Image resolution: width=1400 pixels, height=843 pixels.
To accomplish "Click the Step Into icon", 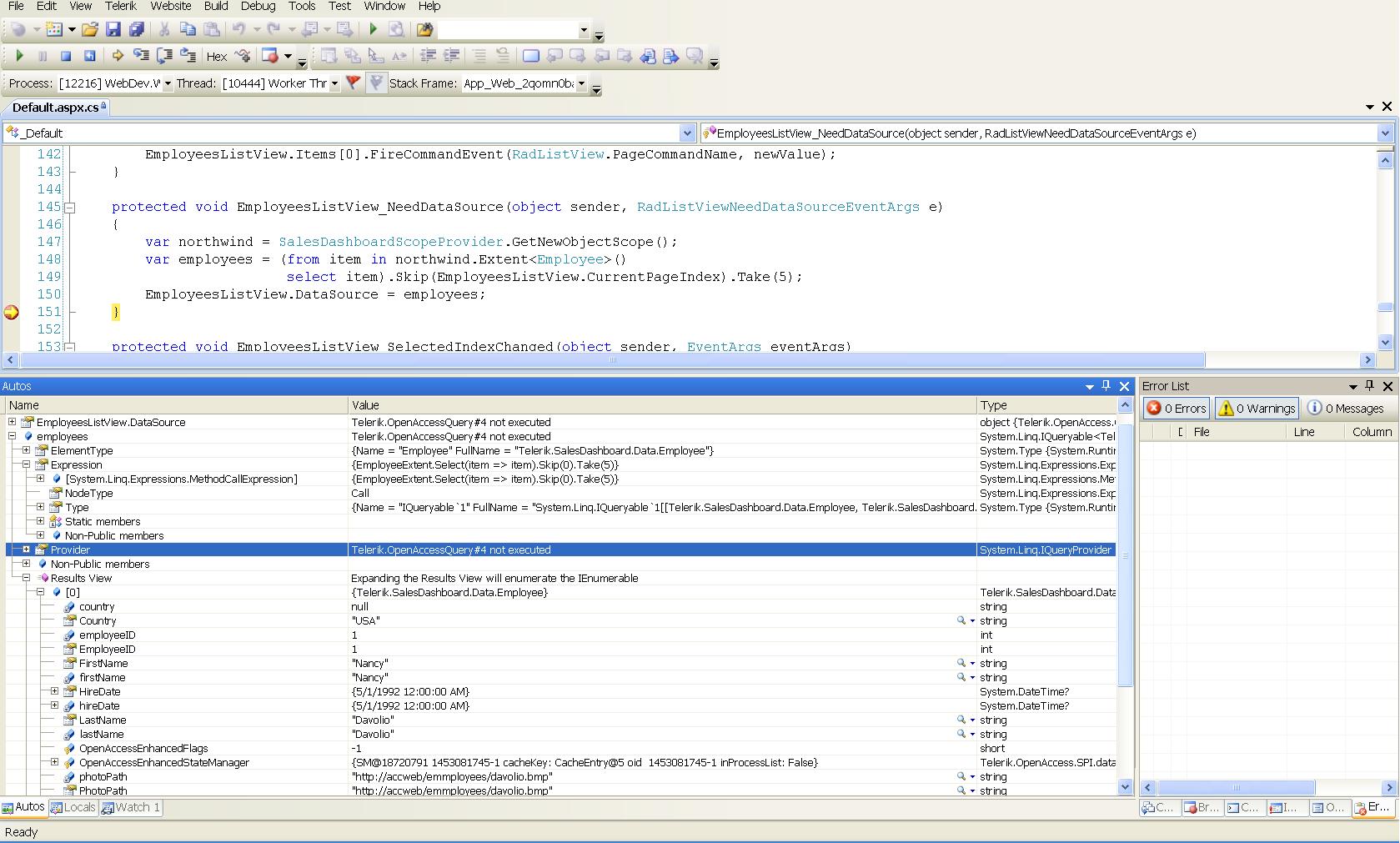I will coord(141,56).
